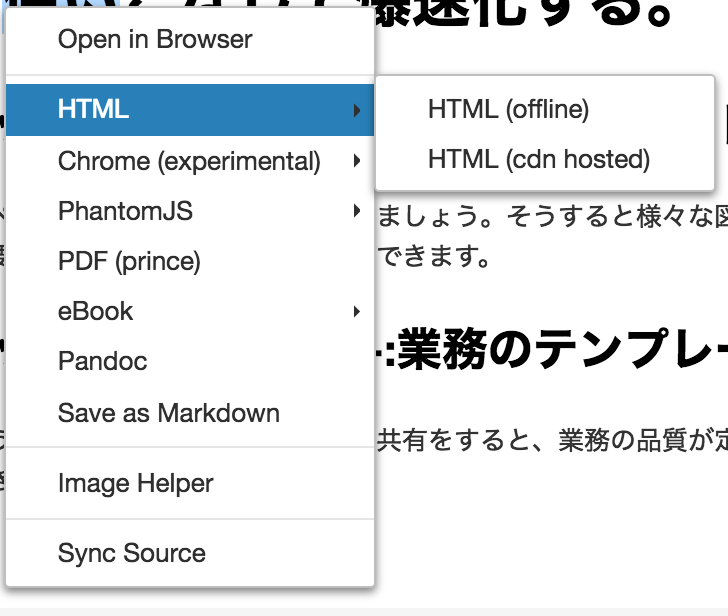Choose HTML (offline) in submenu

[x=545, y=110]
